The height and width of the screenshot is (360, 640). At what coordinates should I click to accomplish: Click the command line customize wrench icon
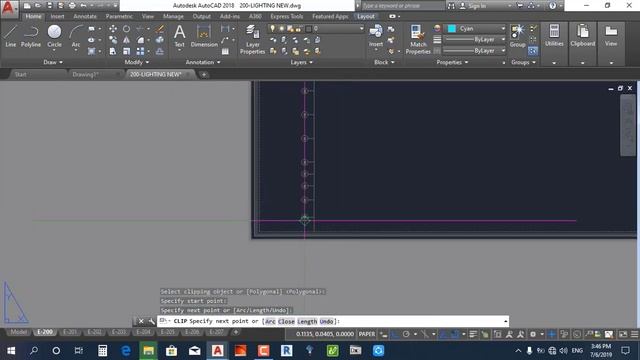coord(151,321)
